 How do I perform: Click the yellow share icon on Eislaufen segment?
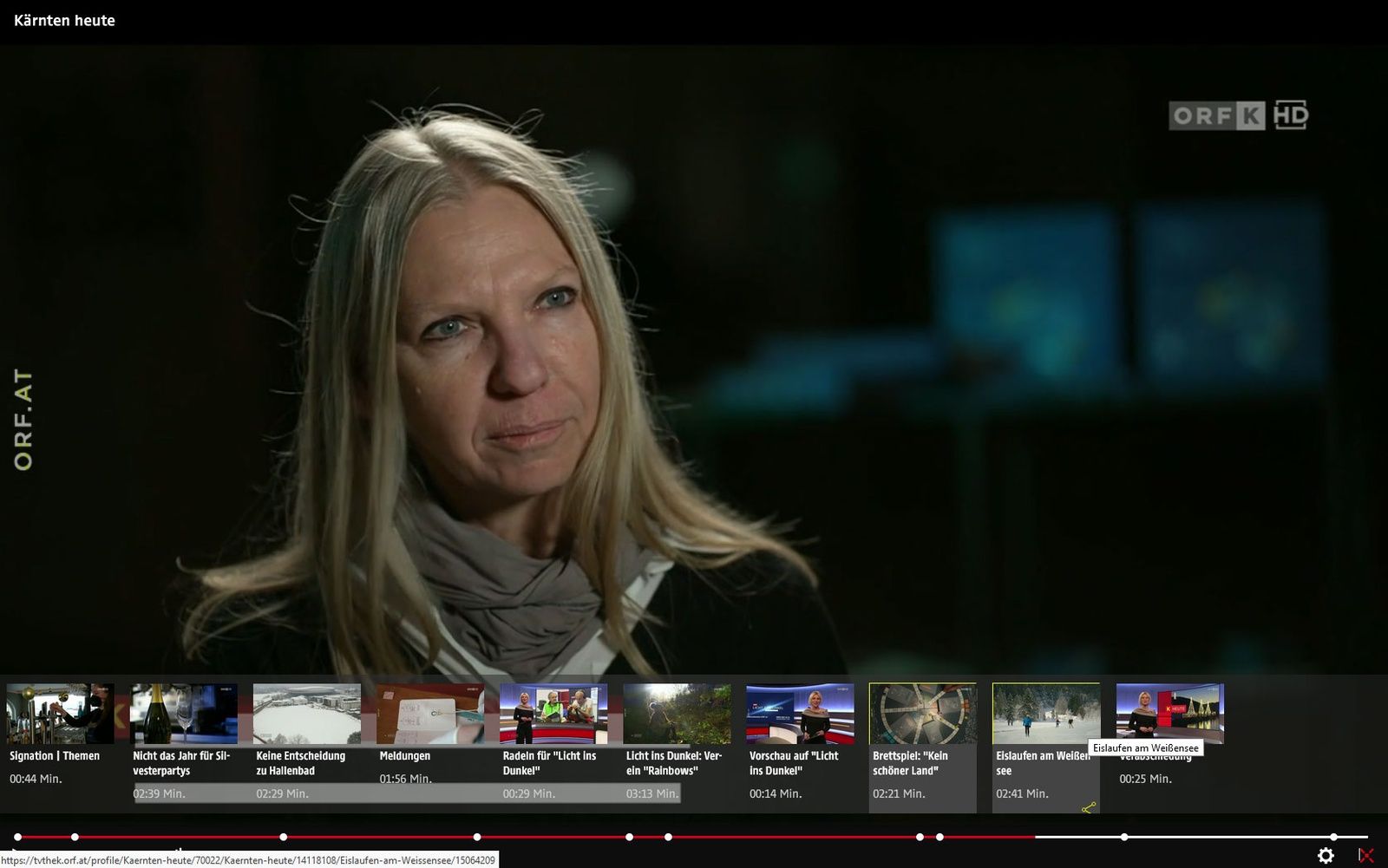click(x=1089, y=807)
